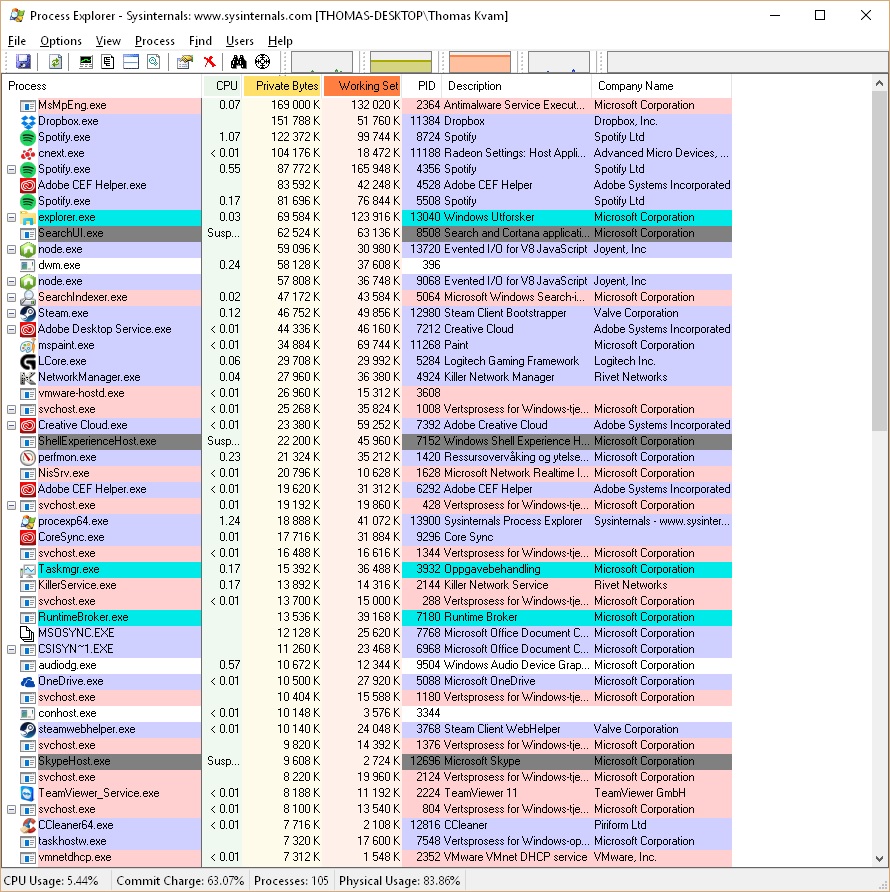Screen dimensions: 890x892
Task: Open the Properties toolbar icon
Action: 185,61
